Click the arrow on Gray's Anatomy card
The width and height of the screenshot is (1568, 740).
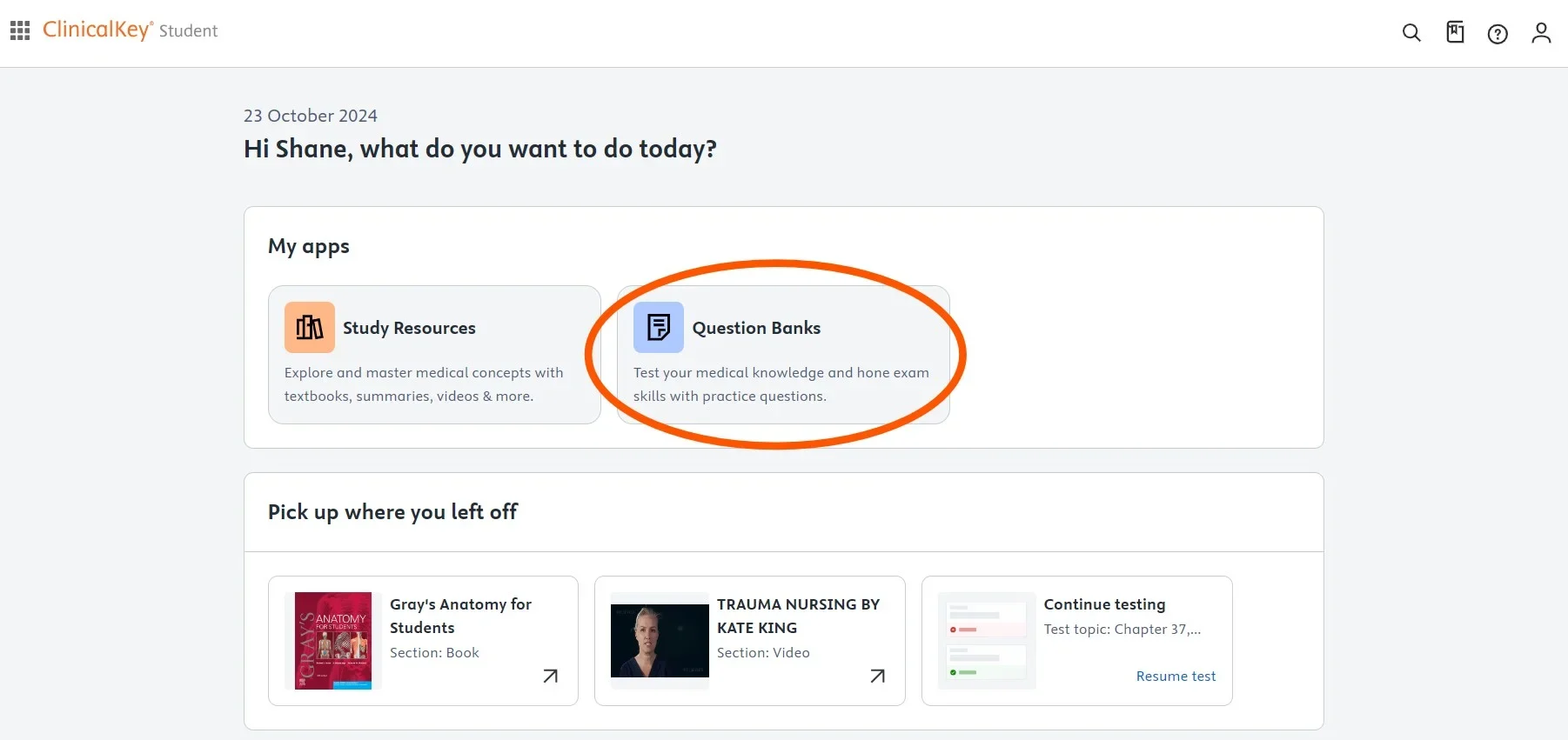tap(550, 676)
